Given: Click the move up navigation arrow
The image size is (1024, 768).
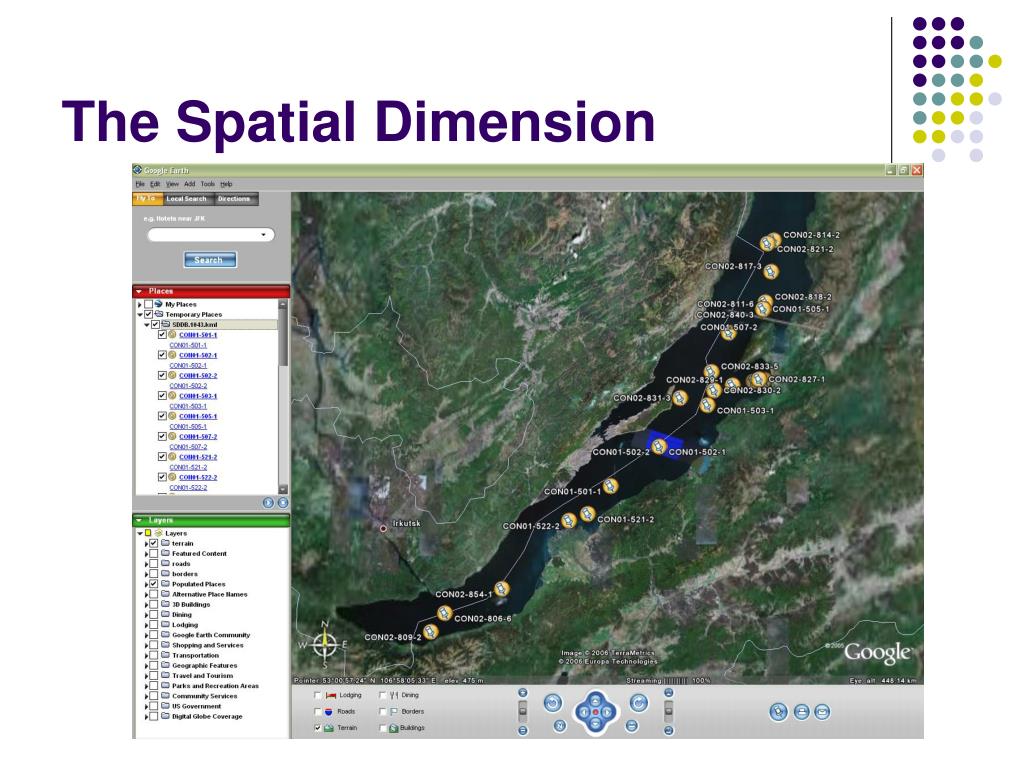Looking at the screenshot, I should 595,699.
